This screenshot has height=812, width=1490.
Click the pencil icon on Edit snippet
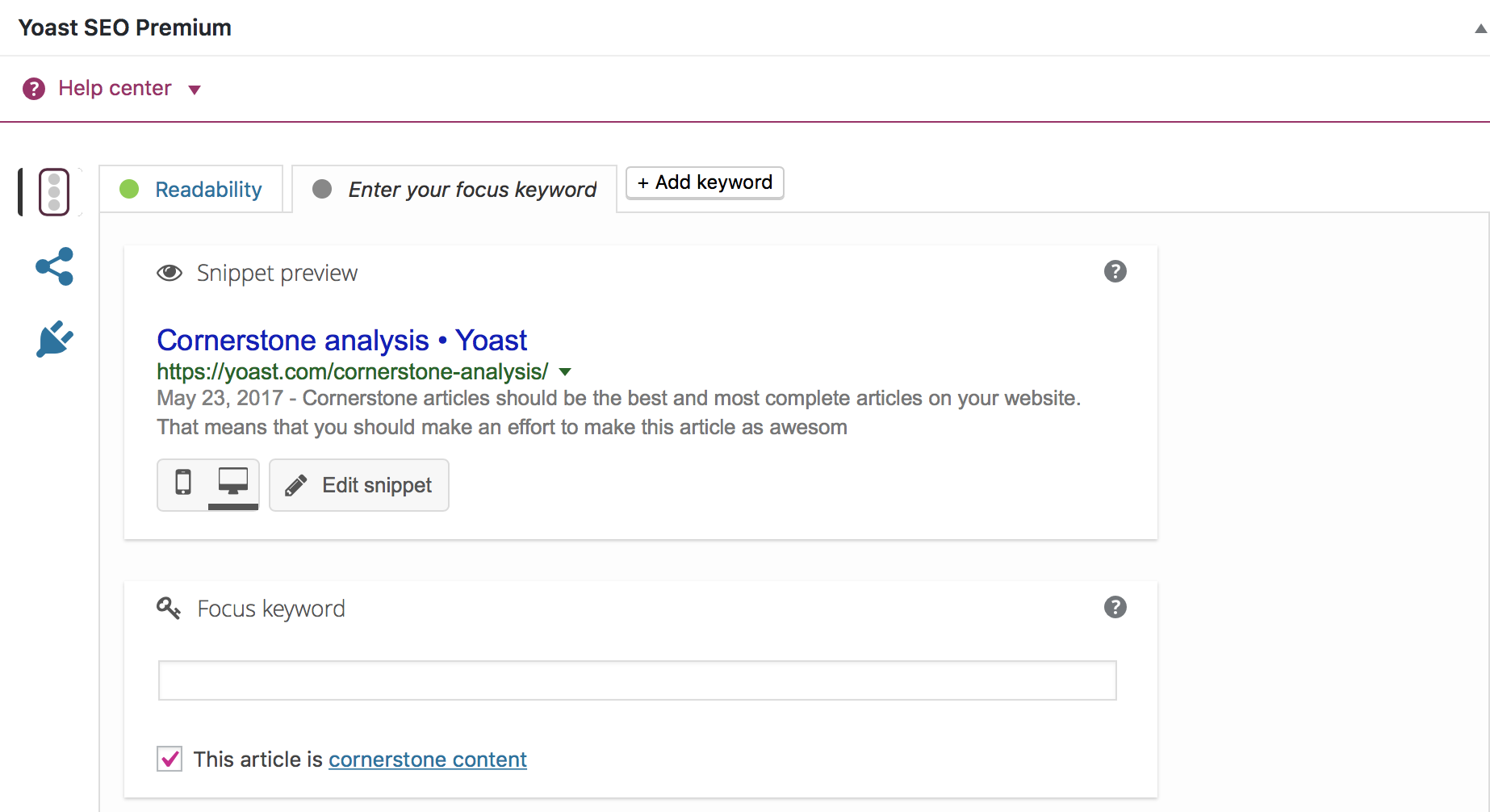296,485
